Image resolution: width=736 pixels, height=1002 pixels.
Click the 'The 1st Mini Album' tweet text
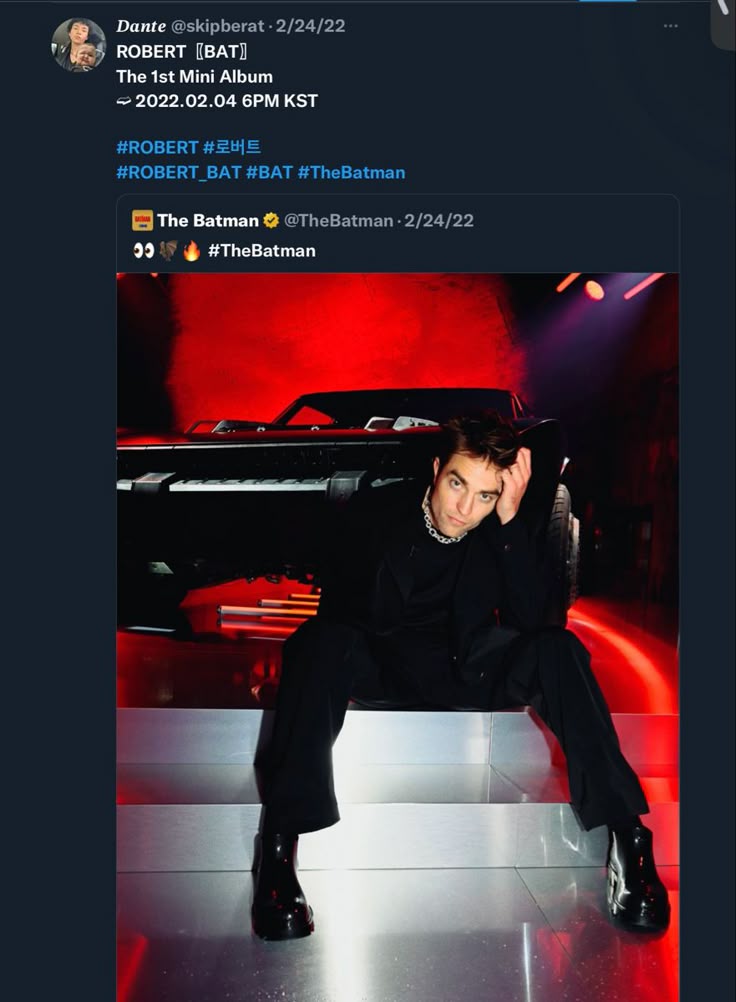click(x=194, y=76)
